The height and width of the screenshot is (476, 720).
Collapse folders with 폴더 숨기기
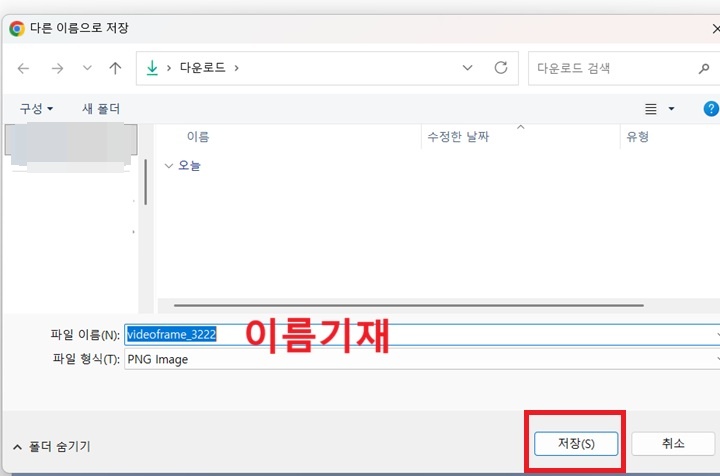coord(52,447)
